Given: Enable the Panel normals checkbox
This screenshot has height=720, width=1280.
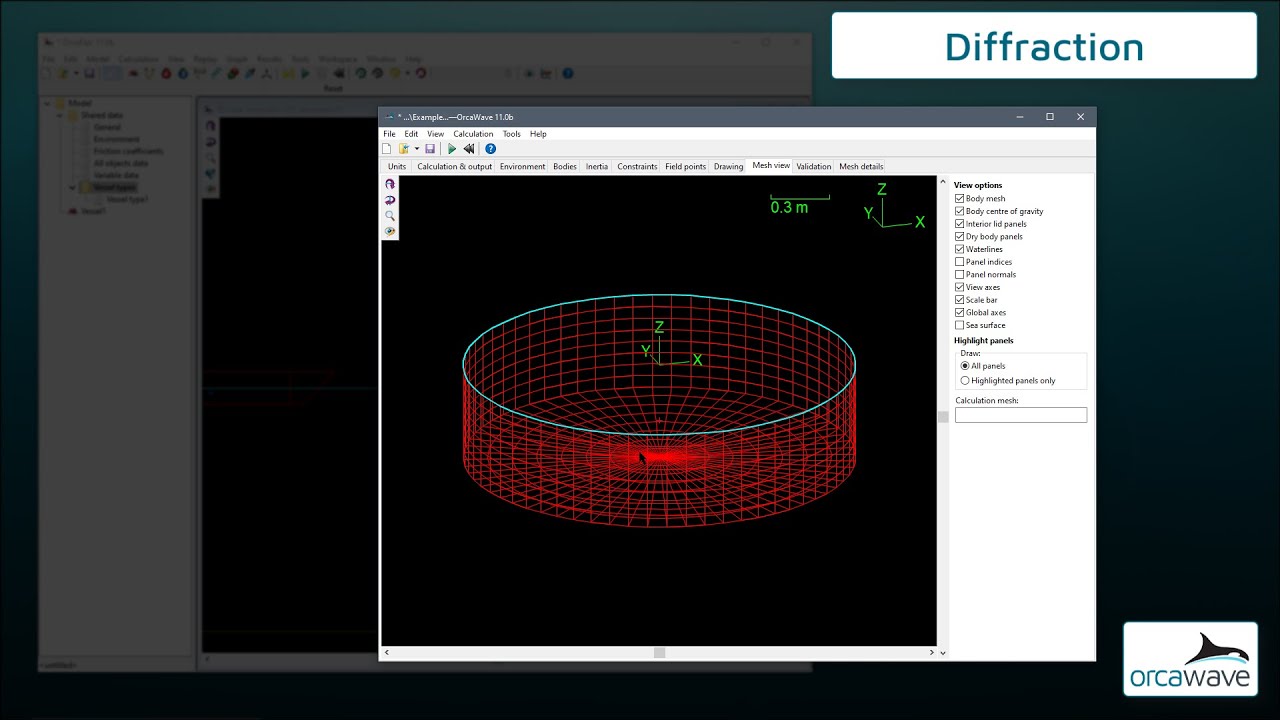Looking at the screenshot, I should [x=960, y=274].
